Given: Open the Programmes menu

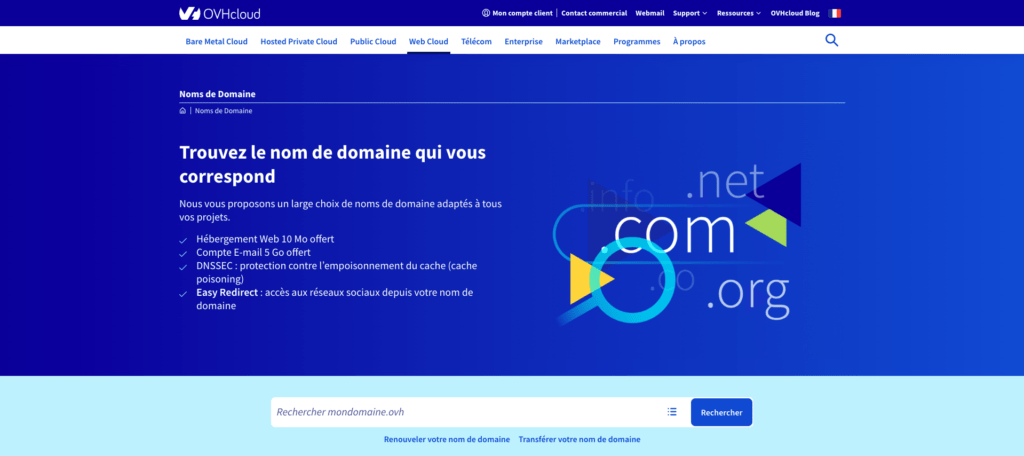Looking at the screenshot, I should 637,41.
